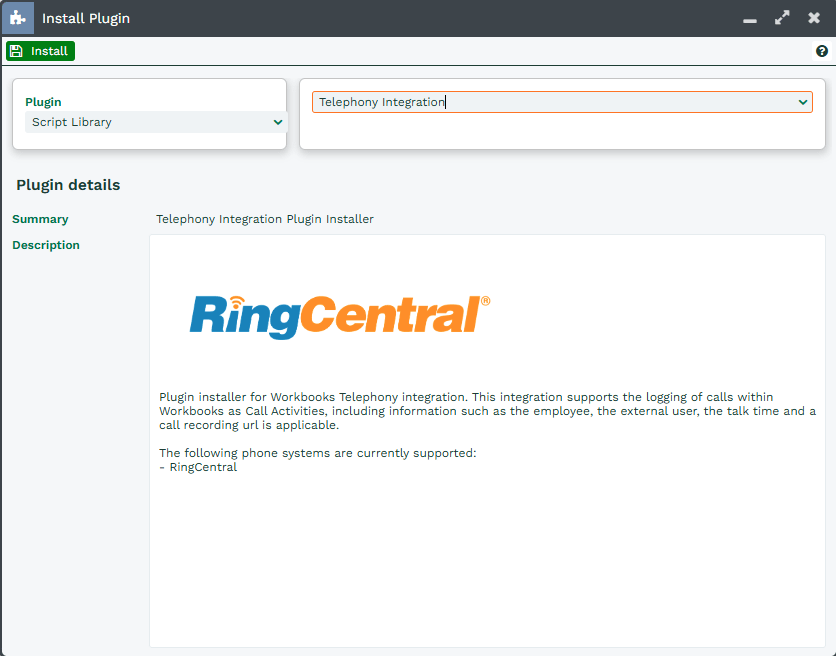836x656 pixels.
Task: Click the Plugin details heading
Action: coord(68,185)
